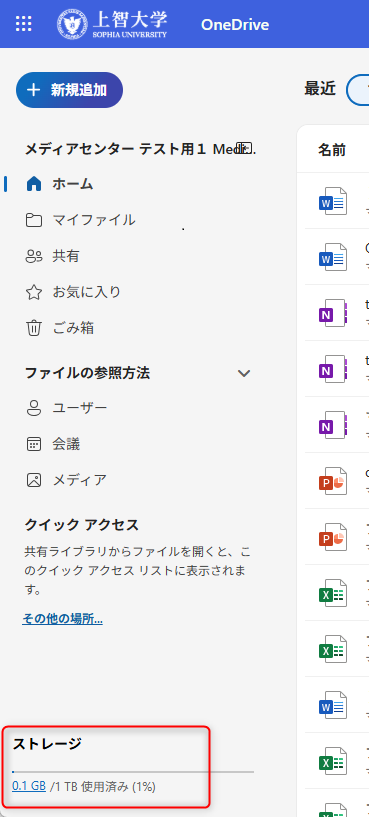The width and height of the screenshot is (369, 817).
Task: Open the first Excel file icon below the PowerPoint files
Action: coord(333,592)
